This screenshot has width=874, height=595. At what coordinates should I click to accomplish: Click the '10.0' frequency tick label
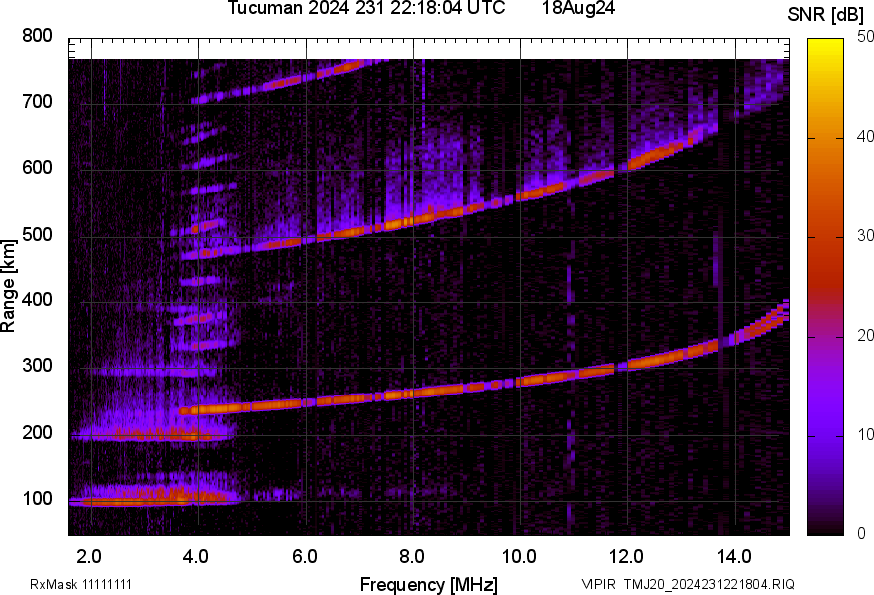(519, 557)
